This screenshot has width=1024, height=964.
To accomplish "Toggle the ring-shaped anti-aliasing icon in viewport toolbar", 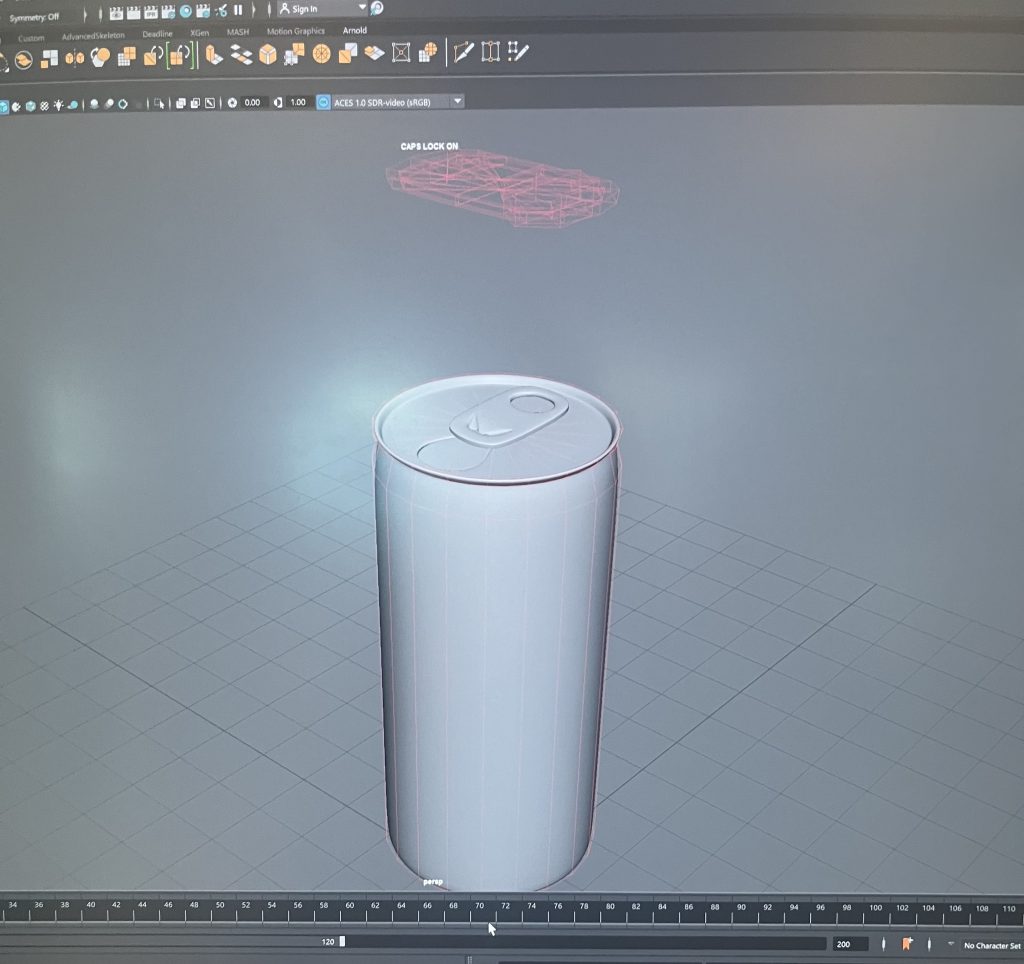I will pyautogui.click(x=123, y=104).
